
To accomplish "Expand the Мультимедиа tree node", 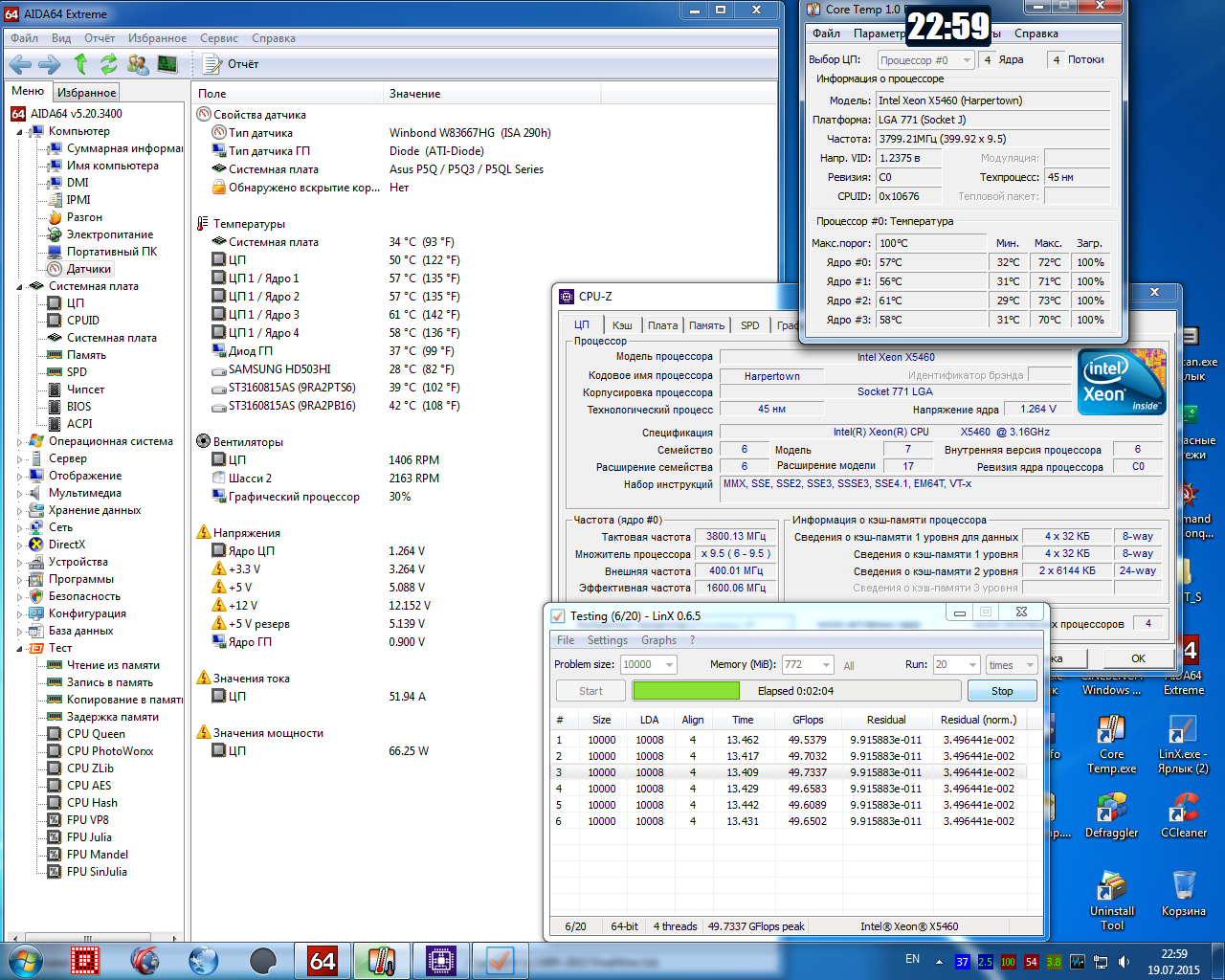I will pos(19,494).
